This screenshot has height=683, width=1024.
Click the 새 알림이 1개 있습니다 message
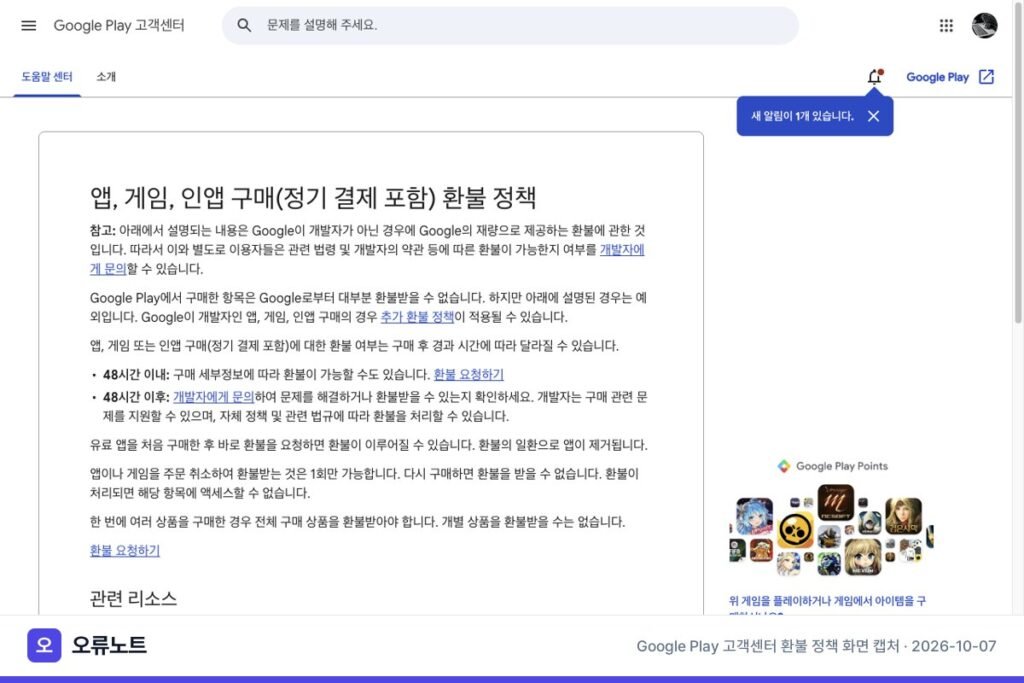(x=802, y=116)
